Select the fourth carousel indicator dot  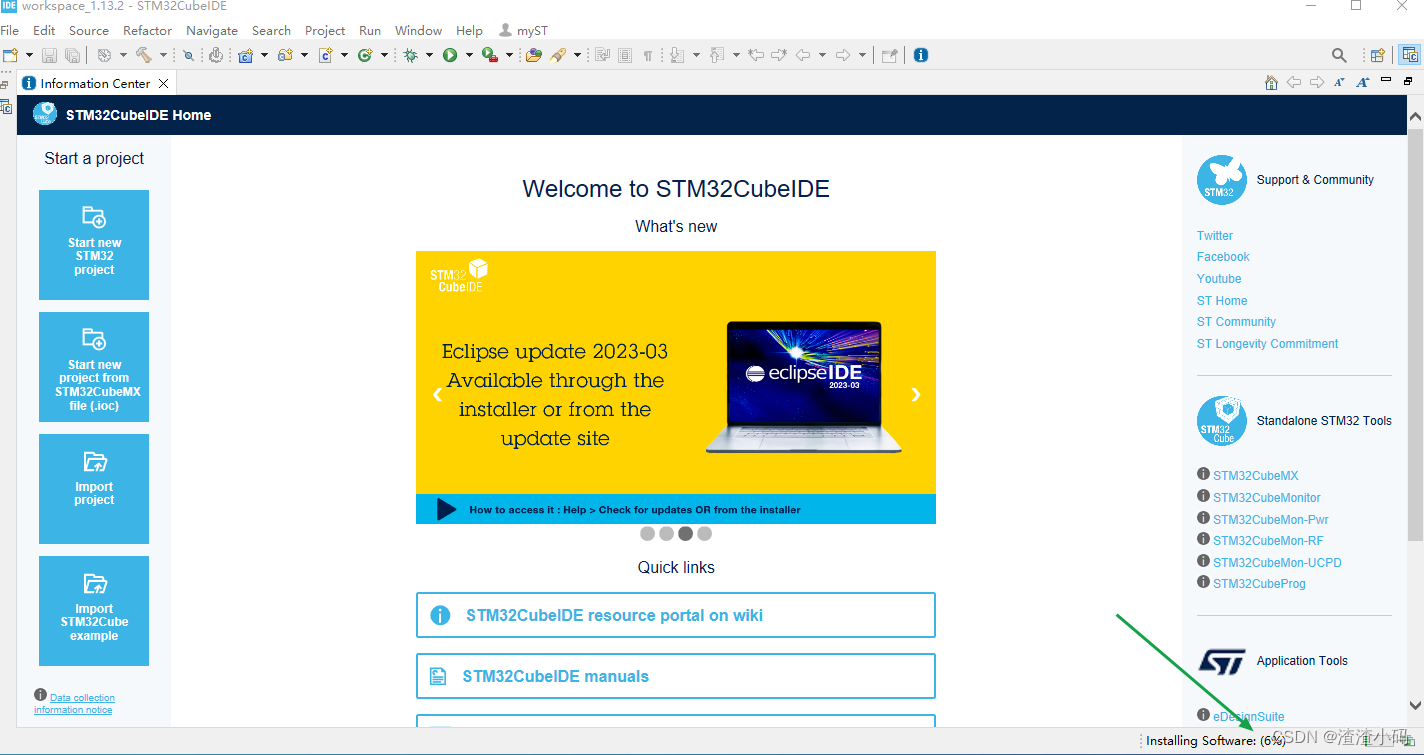[x=704, y=534]
